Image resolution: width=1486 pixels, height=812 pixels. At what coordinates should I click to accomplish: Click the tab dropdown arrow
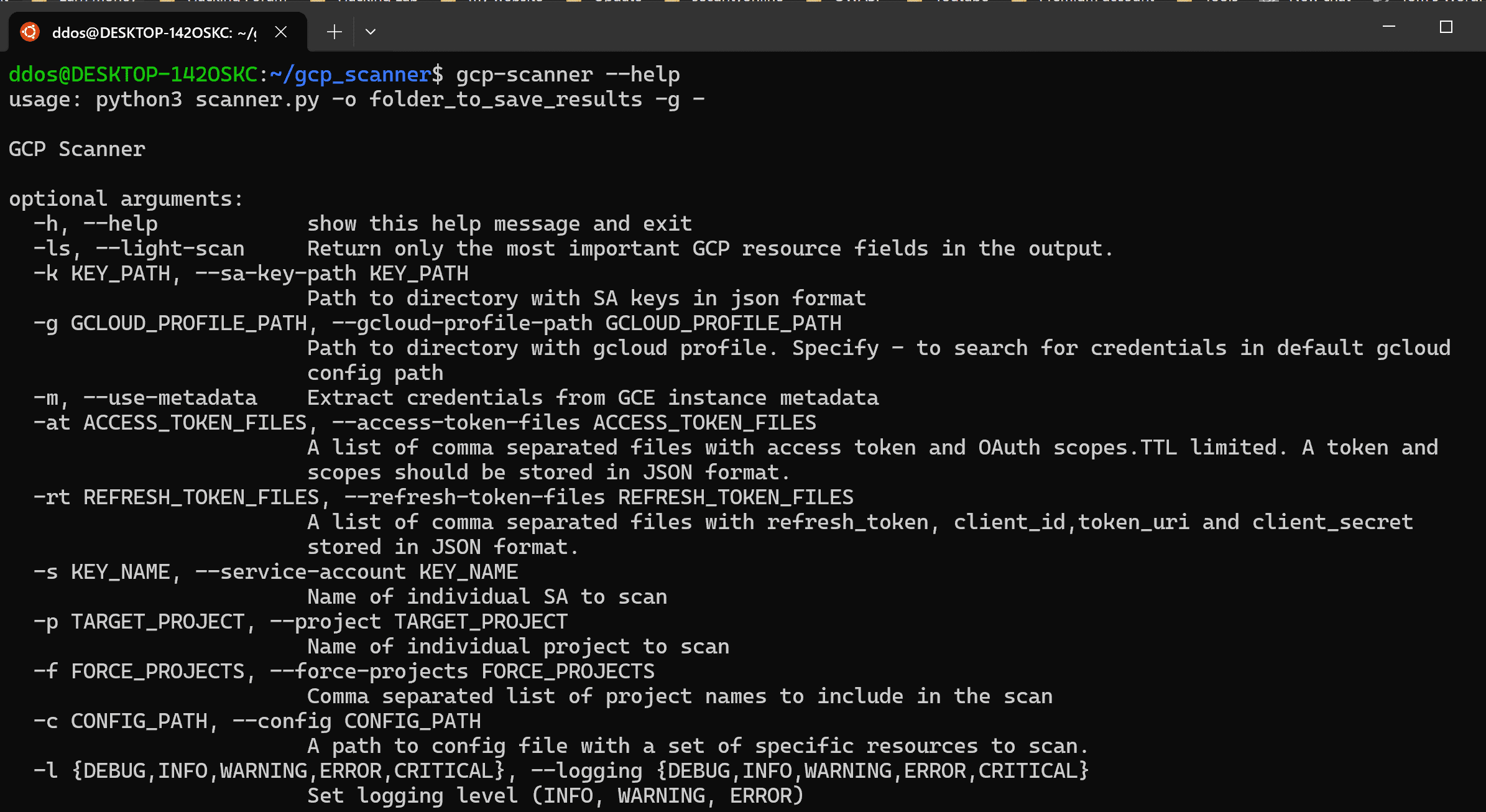pyautogui.click(x=370, y=32)
